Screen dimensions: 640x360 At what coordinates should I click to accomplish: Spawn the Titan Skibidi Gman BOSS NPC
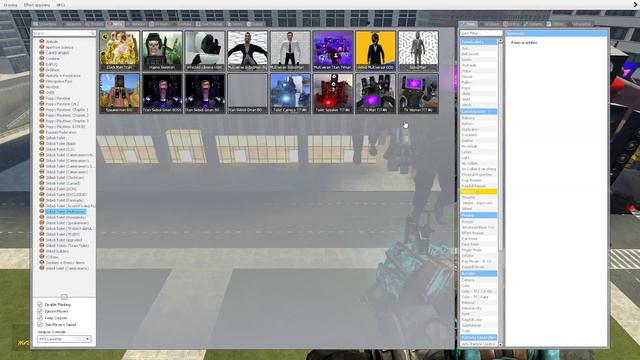click(x=162, y=93)
